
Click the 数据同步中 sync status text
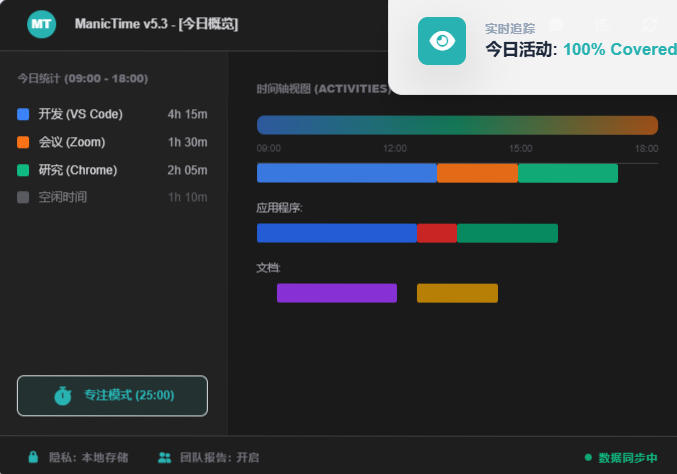(x=628, y=458)
